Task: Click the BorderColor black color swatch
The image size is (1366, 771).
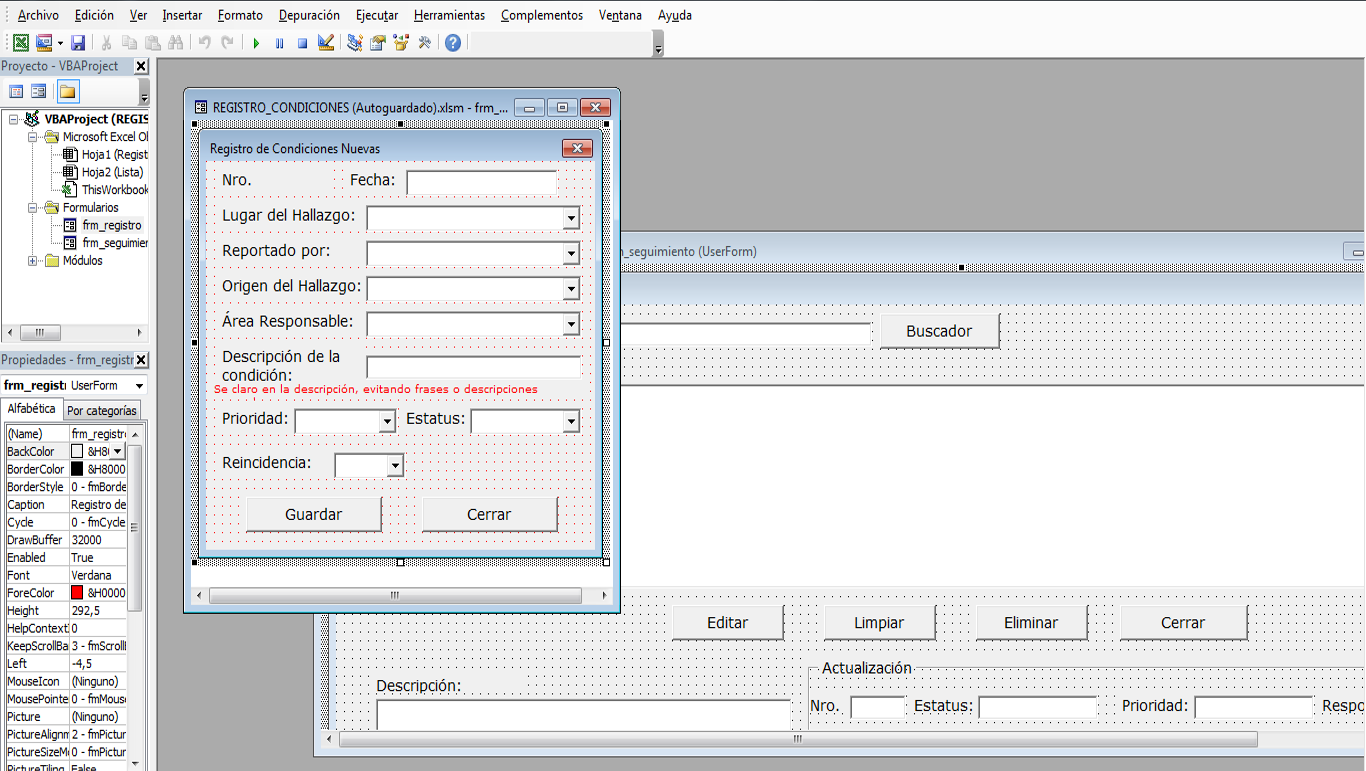Action: 77,469
